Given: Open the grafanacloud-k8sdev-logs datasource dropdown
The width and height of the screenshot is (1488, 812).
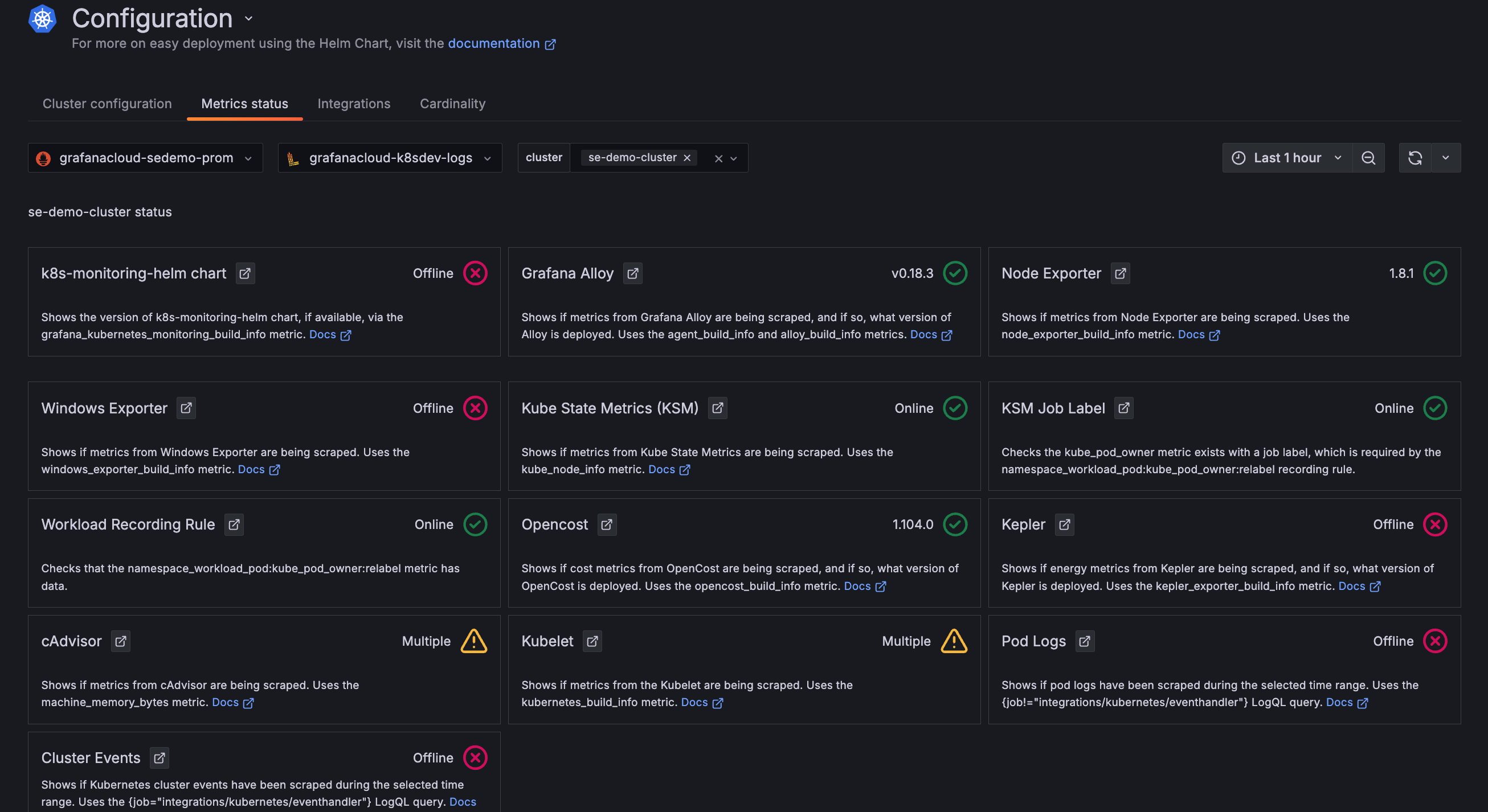Looking at the screenshot, I should click(488, 157).
